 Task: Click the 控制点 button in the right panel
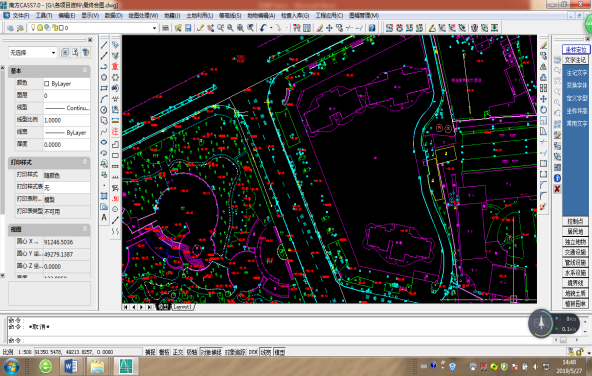pos(575,221)
